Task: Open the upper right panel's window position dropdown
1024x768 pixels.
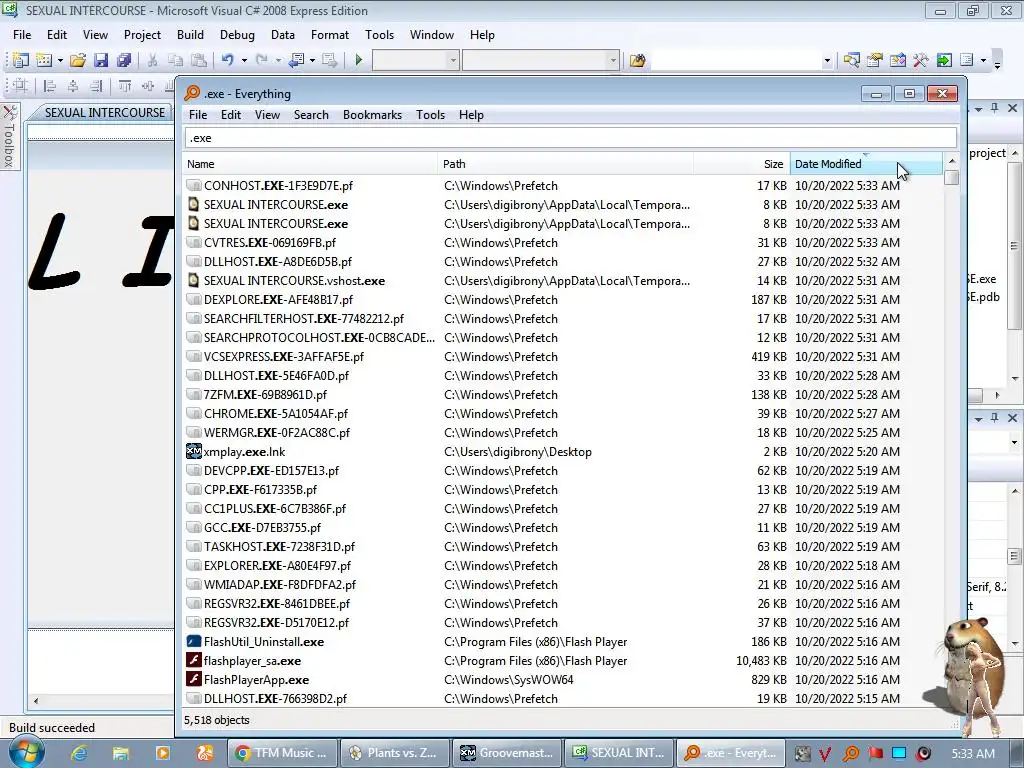Action: point(978,108)
